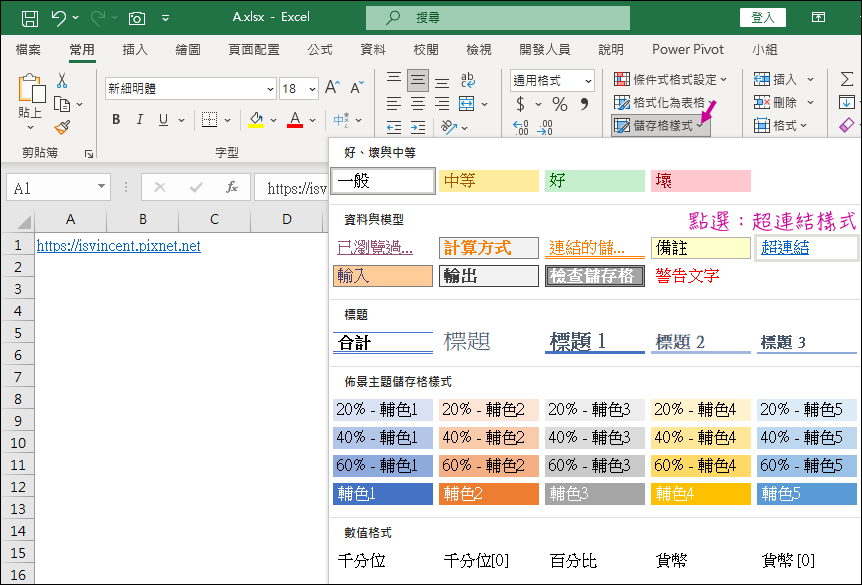Viewport: 862px width, 585px height.
Task: Apply the 已瀏覽過 followed hyperlink style
Action: pyautogui.click(x=383, y=248)
